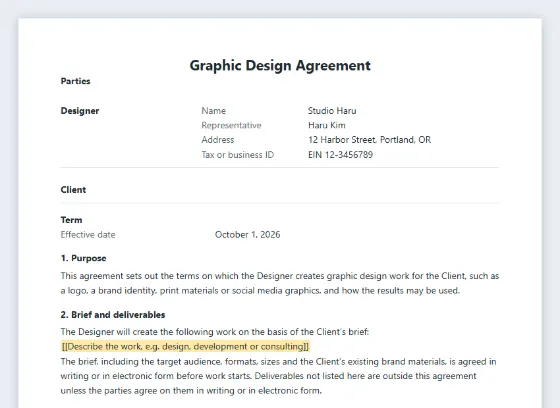Click the Tax or business ID label
This screenshot has width=560, height=408.
click(238, 155)
